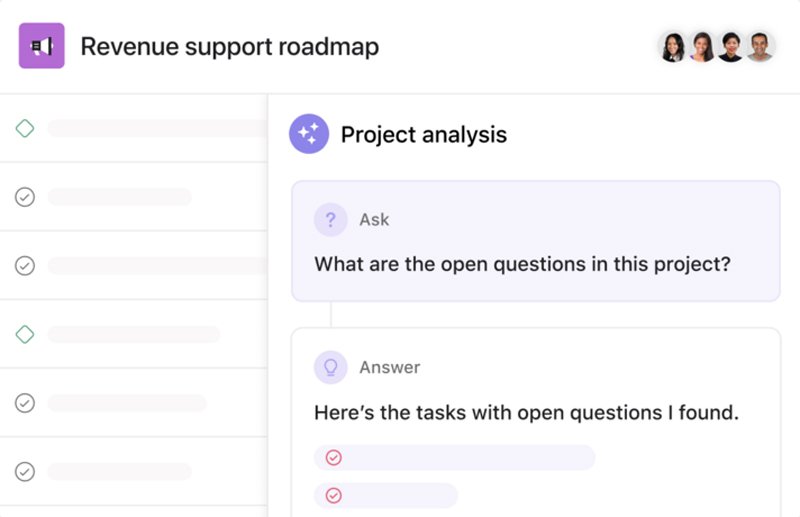800x517 pixels.
Task: Click the Project analysis sparkle icon
Action: 309,134
